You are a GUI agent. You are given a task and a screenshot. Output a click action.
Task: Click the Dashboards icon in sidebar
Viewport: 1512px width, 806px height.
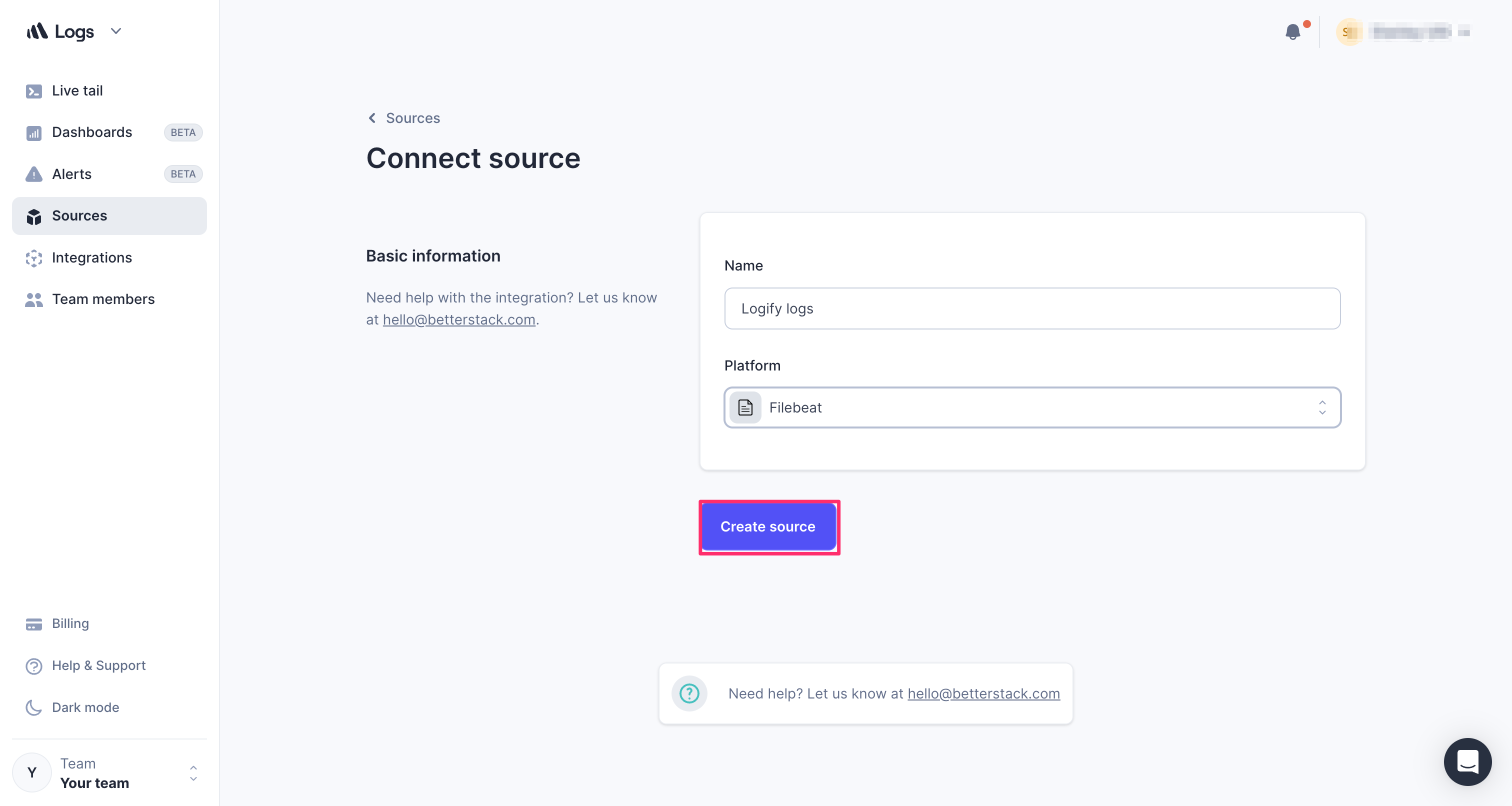[x=34, y=132]
